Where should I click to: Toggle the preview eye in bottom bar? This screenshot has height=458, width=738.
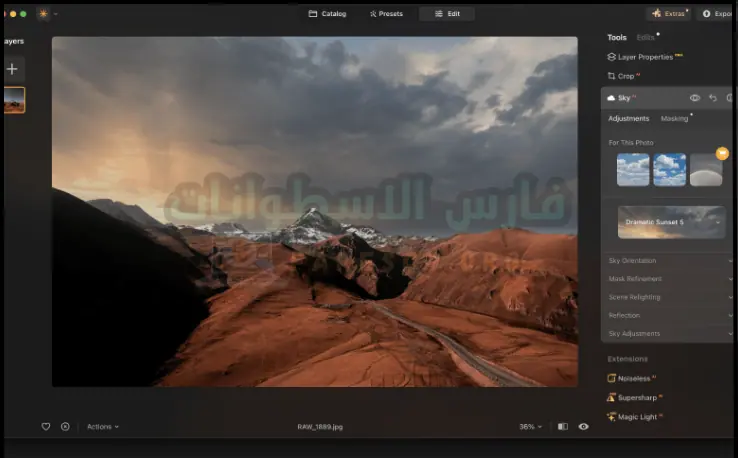click(x=583, y=426)
